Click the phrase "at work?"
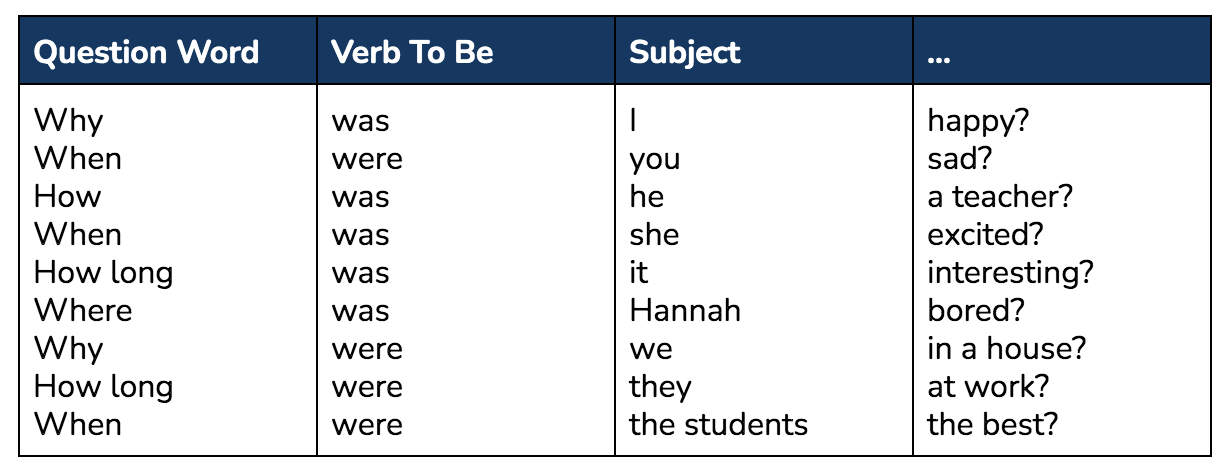 [x=989, y=386]
